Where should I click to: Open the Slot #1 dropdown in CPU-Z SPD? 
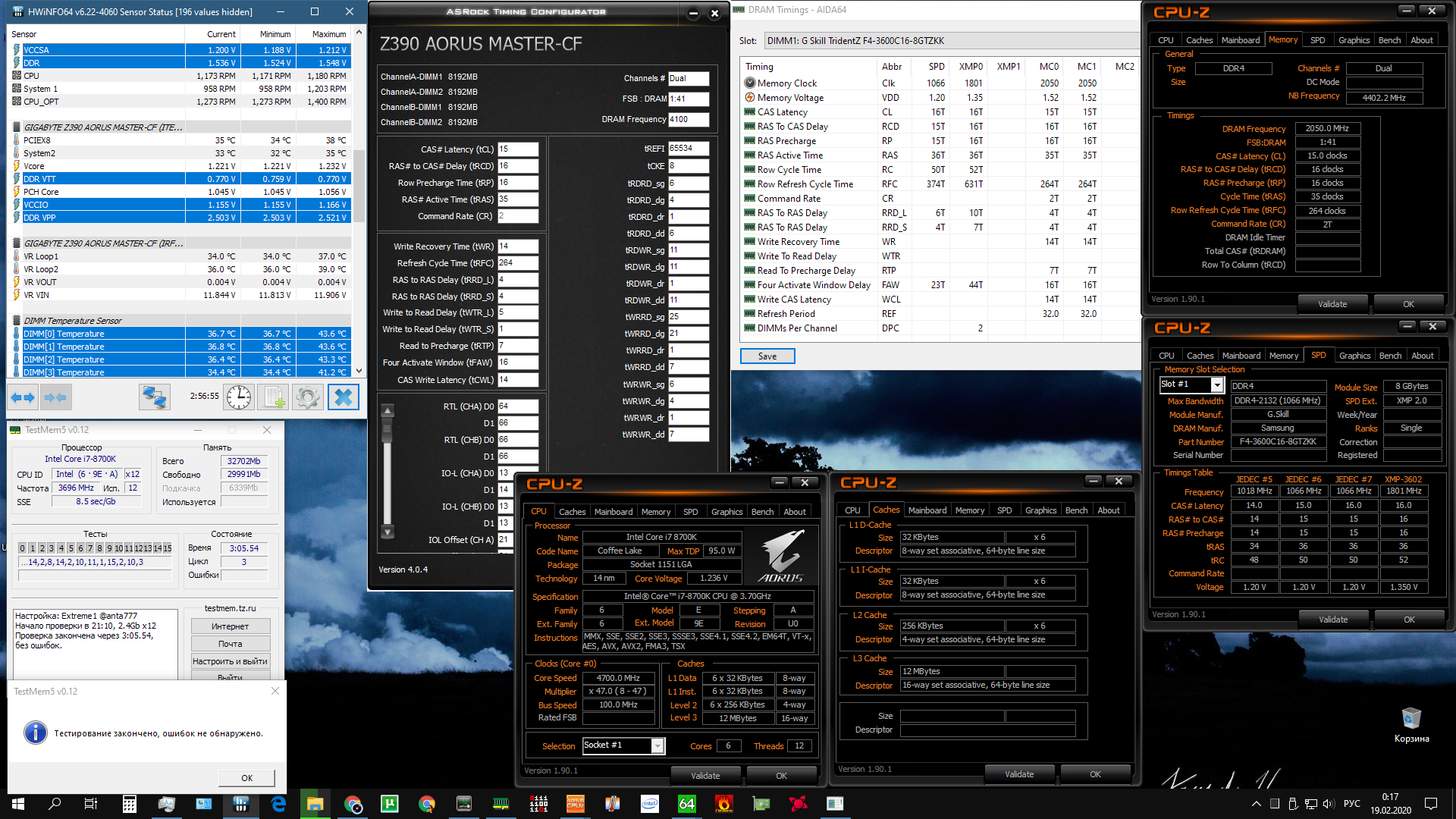pos(1217,385)
